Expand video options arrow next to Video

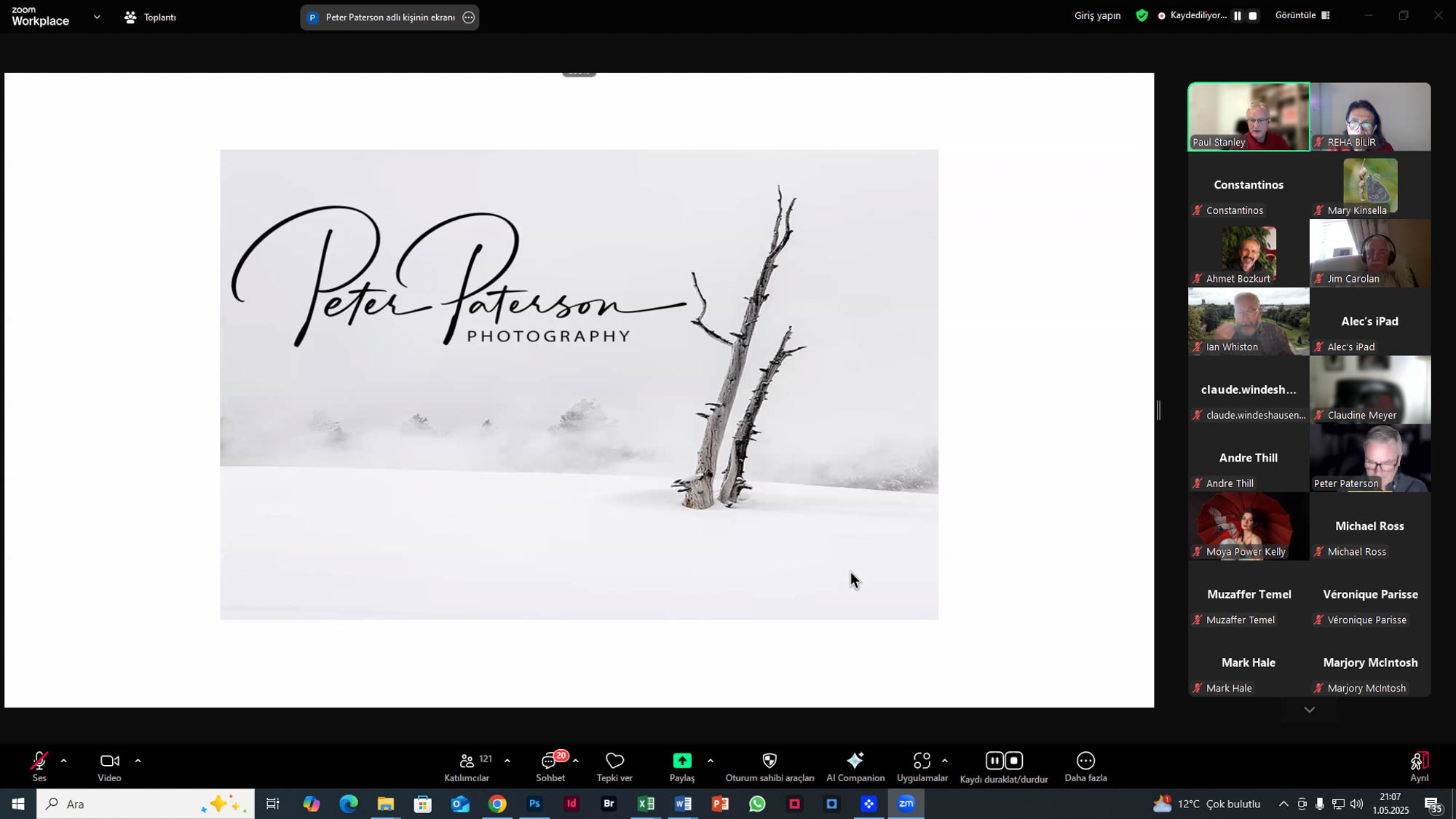click(138, 761)
